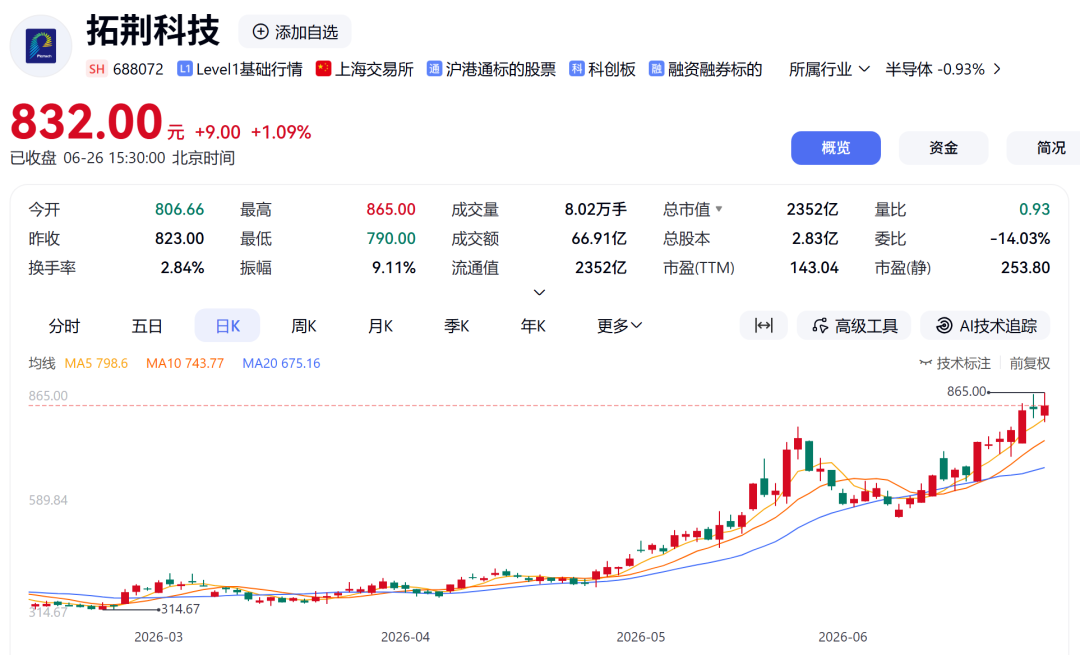Open AI技术追踪 tracker
1080x655 pixels.
click(986, 326)
